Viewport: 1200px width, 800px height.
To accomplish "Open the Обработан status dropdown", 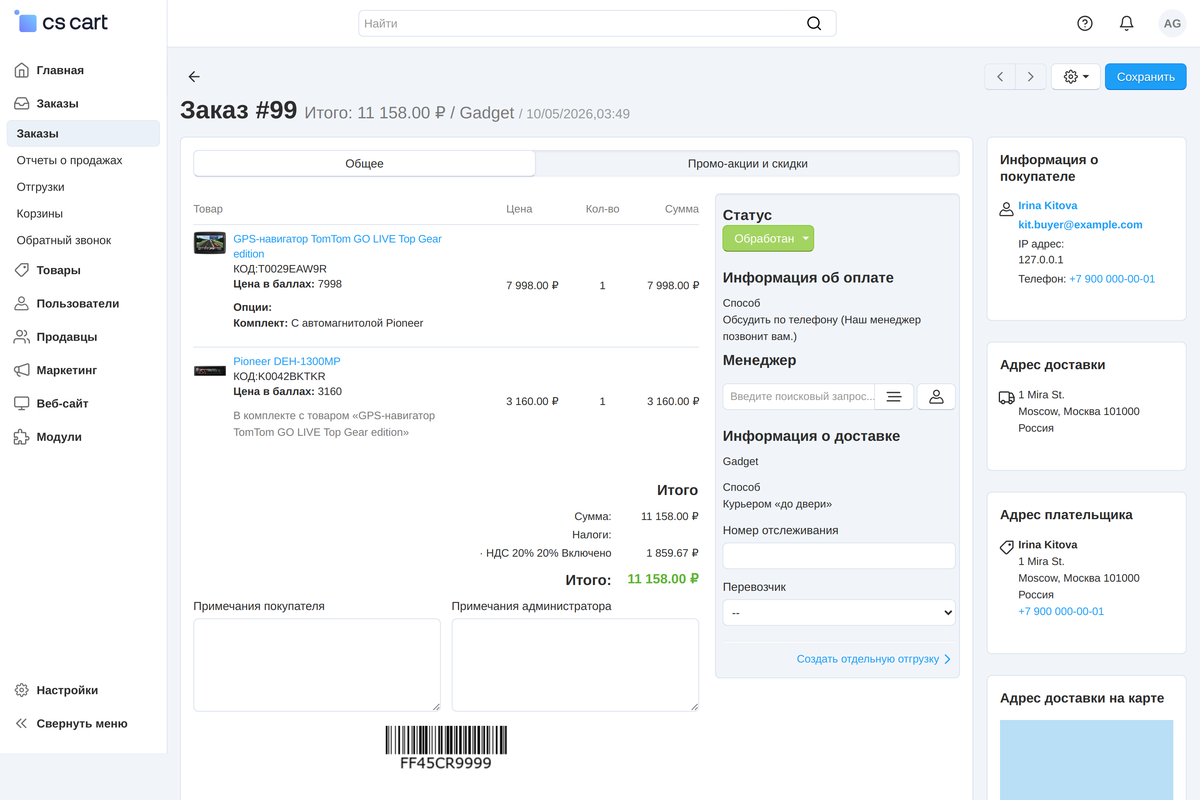I will [x=768, y=239].
